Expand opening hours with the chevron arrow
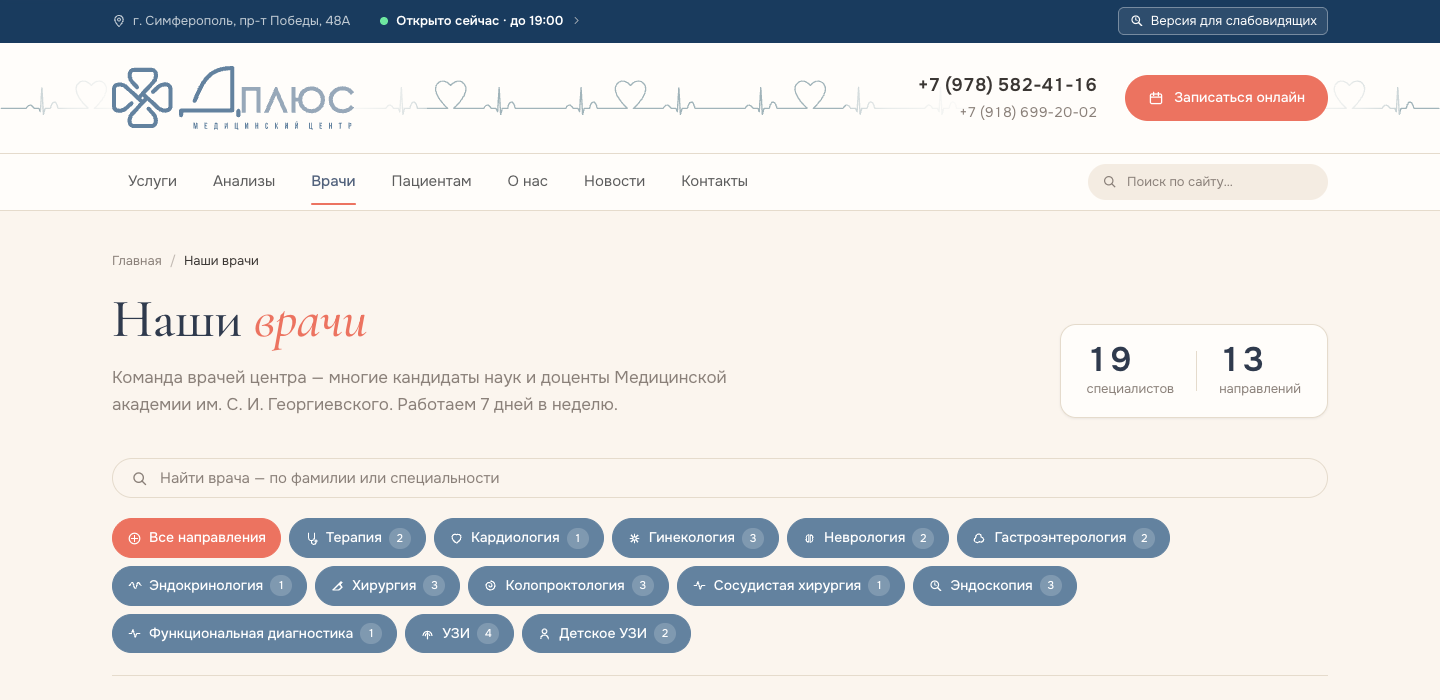 pyautogui.click(x=576, y=21)
